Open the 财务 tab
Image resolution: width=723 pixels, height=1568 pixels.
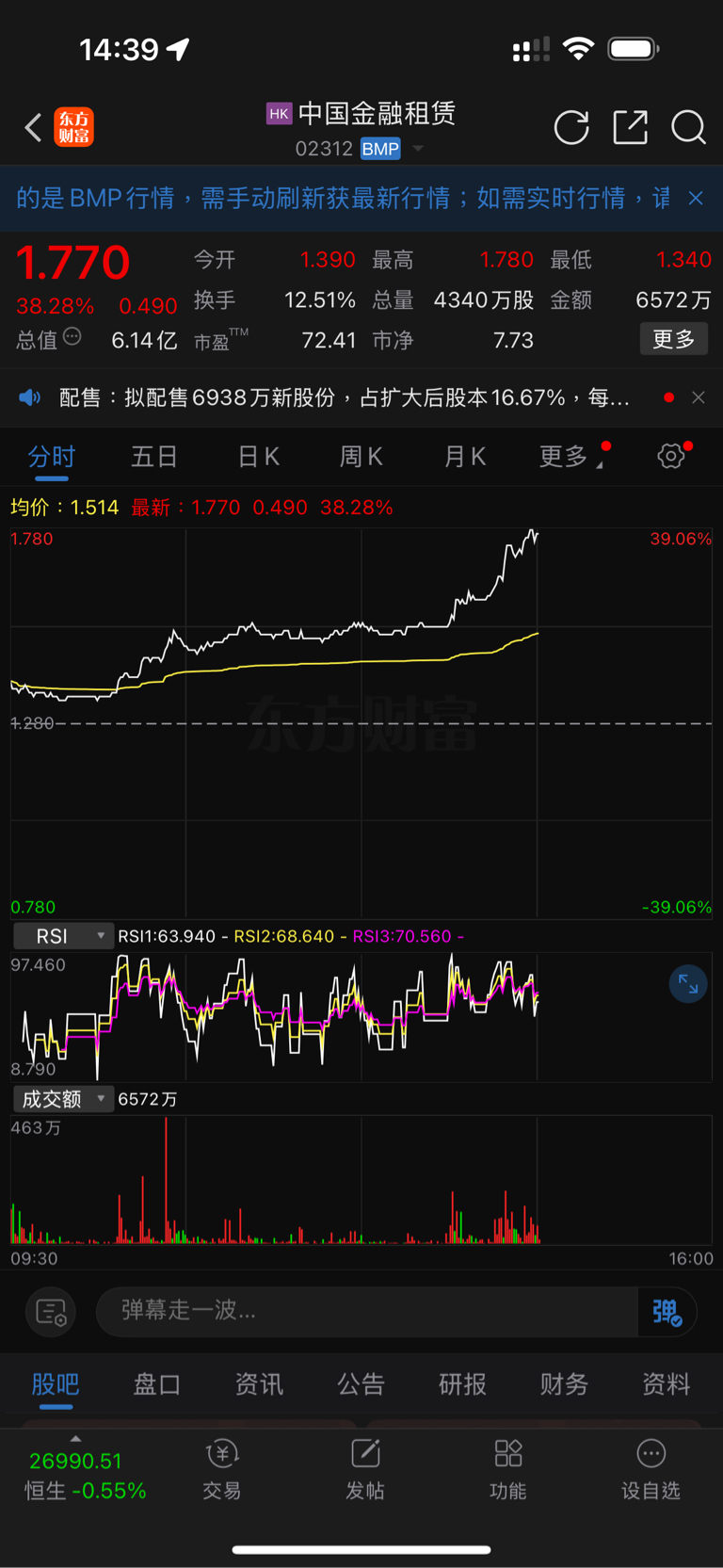[564, 1383]
